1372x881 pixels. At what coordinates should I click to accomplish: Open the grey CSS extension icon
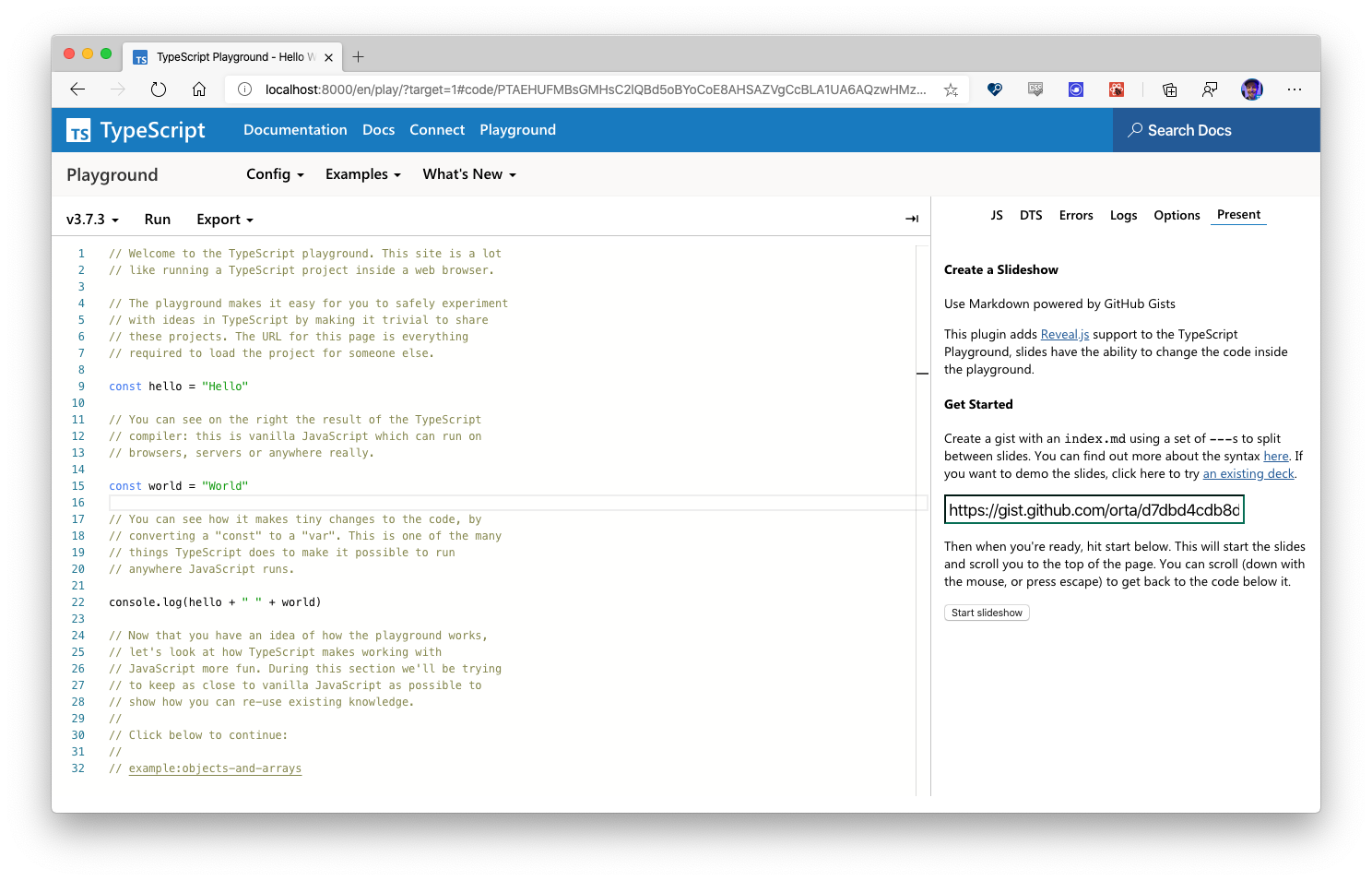click(x=1035, y=89)
